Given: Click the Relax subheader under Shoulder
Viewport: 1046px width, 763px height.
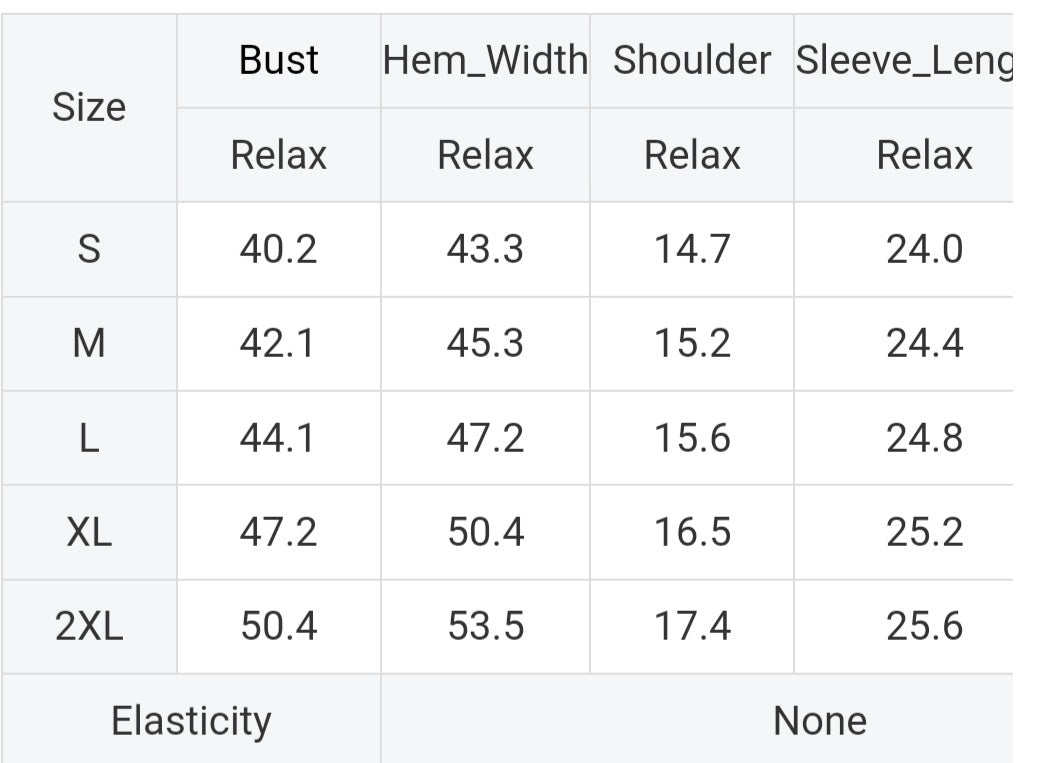Looking at the screenshot, I should click(692, 155).
